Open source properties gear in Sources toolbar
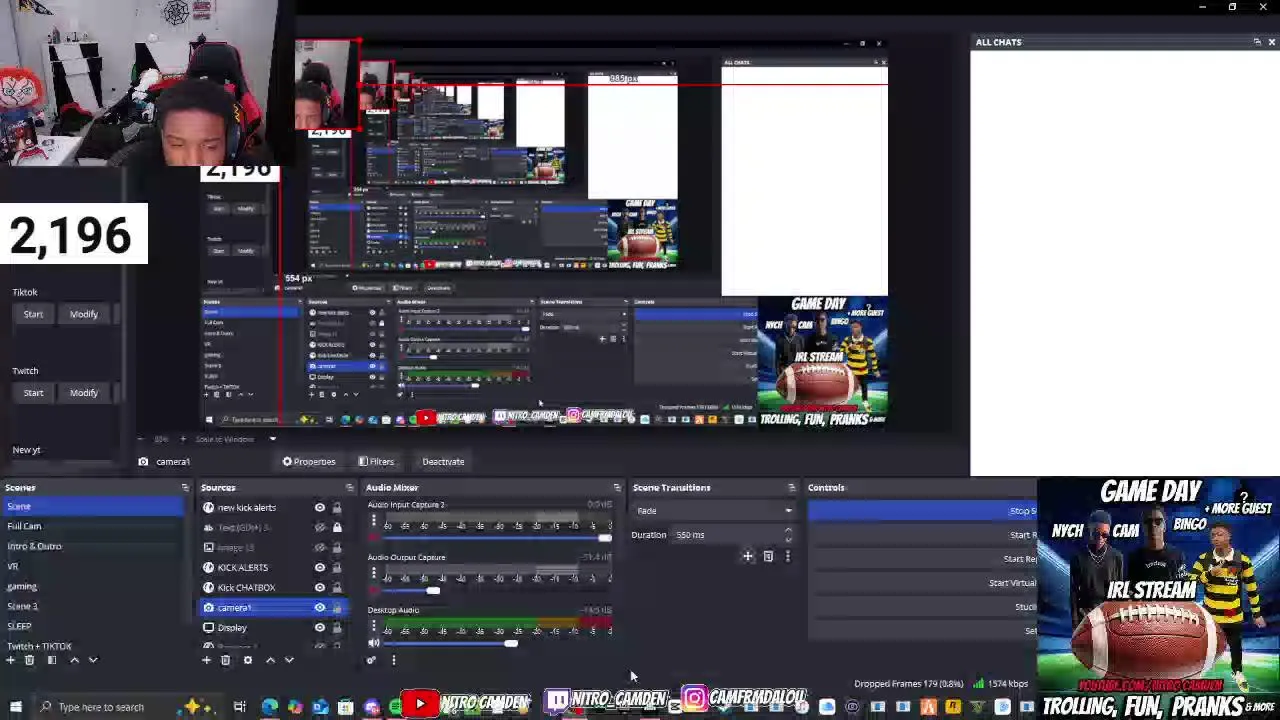The height and width of the screenshot is (720, 1280). pyautogui.click(x=248, y=660)
